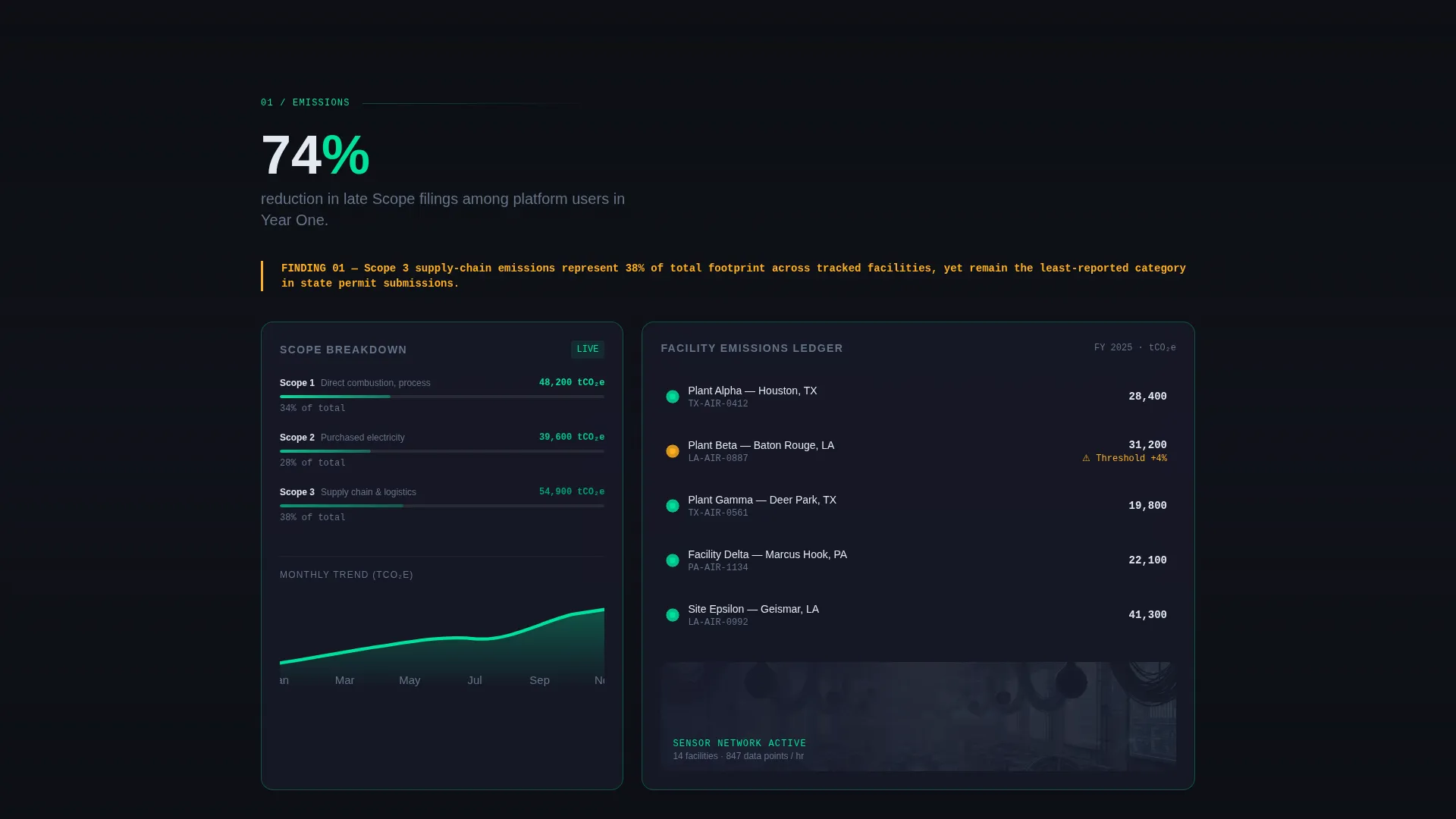Click the Threshold +4% warning under Plant Beta
Viewport: 1456px width, 819px height.
(x=1125, y=458)
